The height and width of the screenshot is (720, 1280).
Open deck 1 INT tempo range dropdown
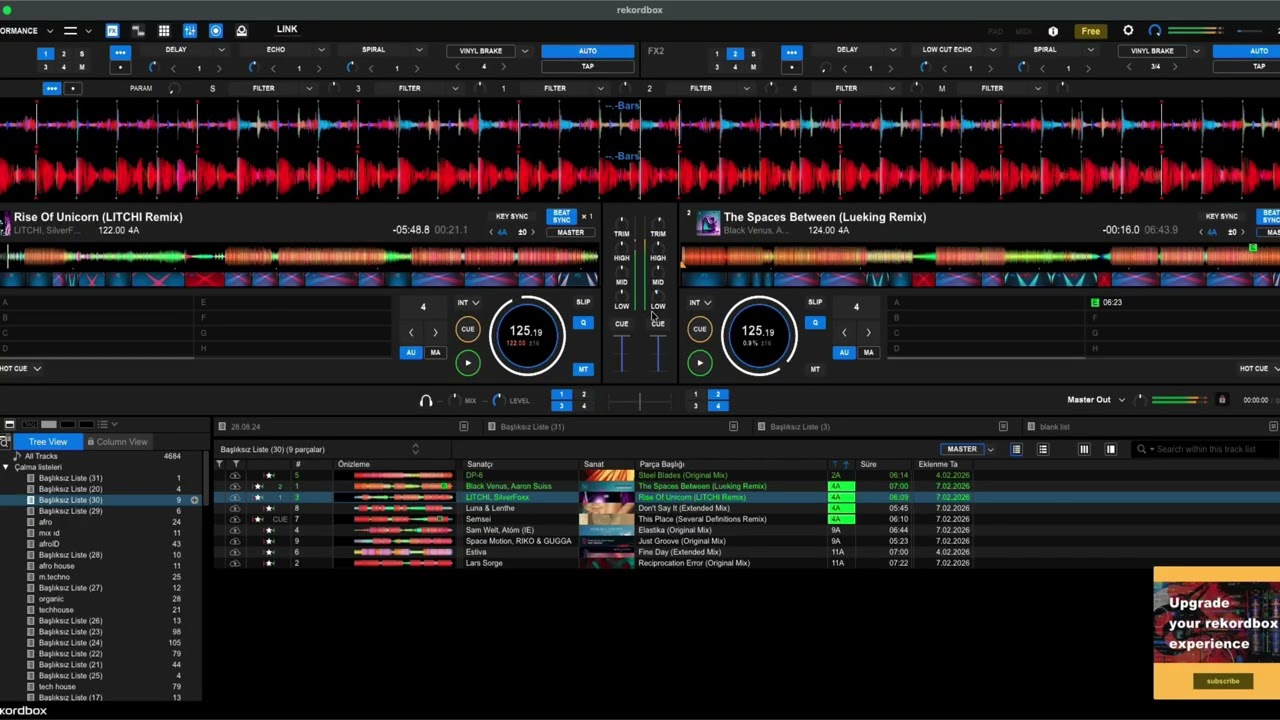click(x=468, y=302)
